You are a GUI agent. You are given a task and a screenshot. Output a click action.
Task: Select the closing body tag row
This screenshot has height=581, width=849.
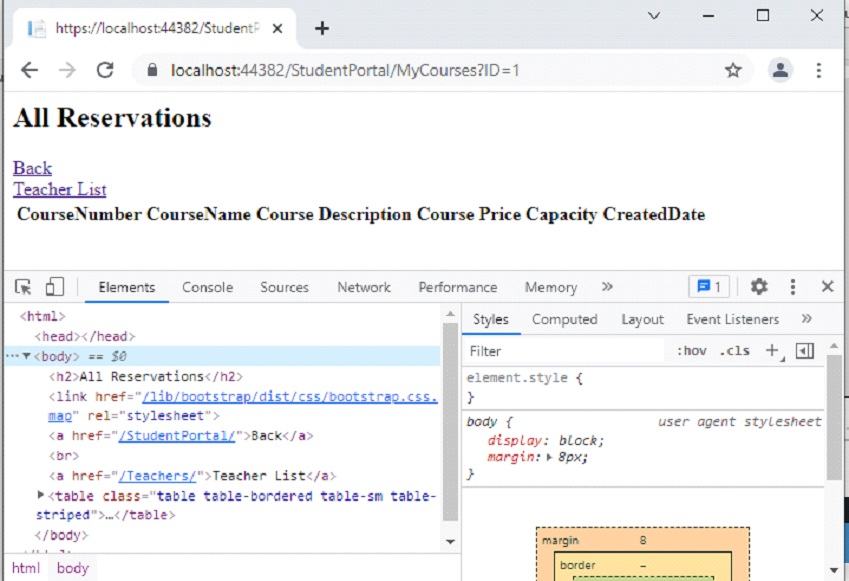click(x=61, y=535)
